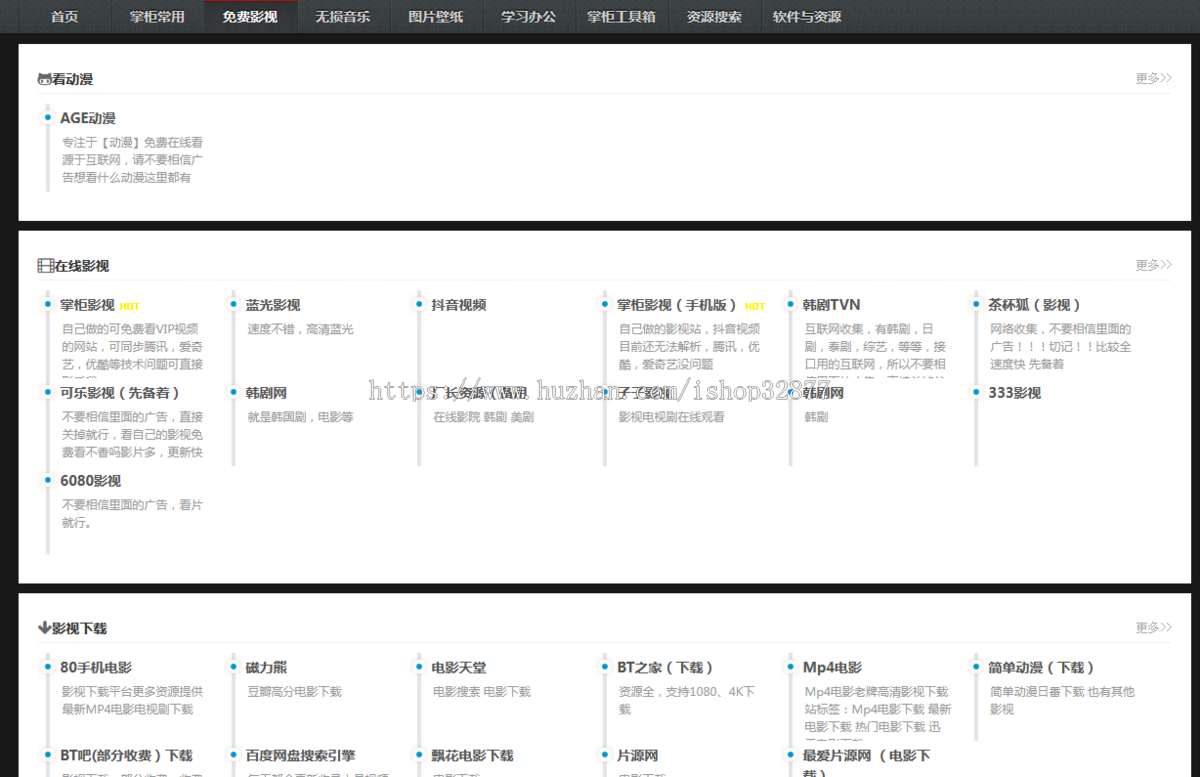
Task: Visit the Mp4电影 link
Action: (832, 667)
